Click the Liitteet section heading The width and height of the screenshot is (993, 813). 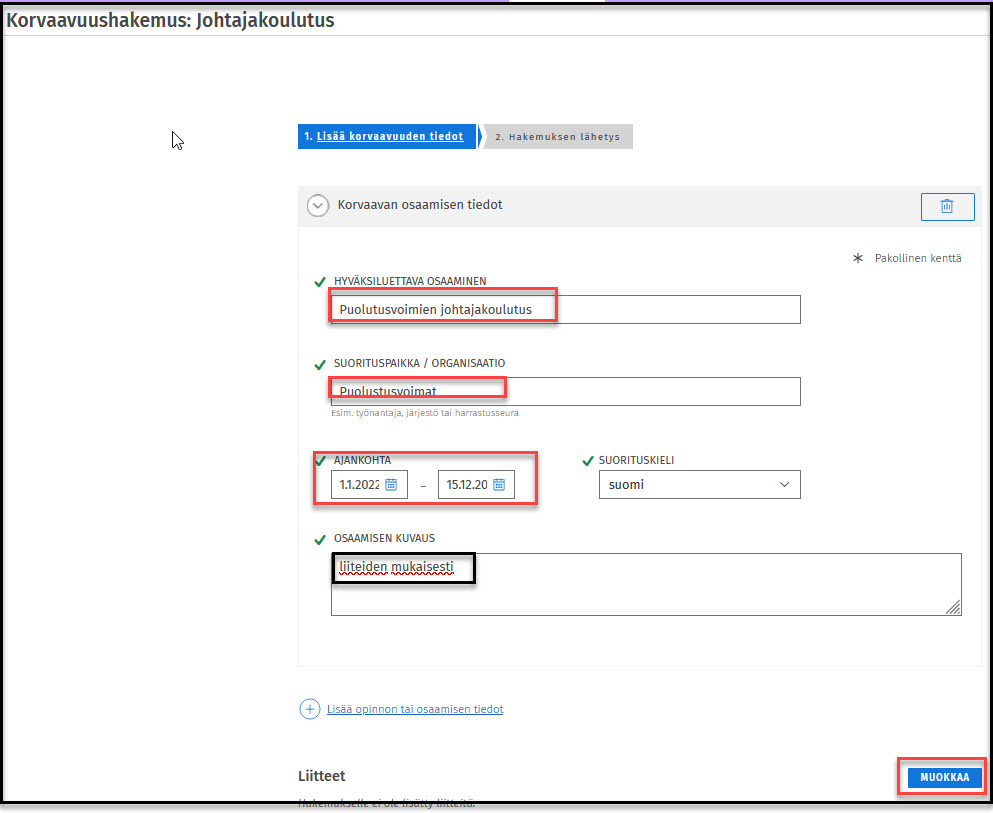point(321,776)
